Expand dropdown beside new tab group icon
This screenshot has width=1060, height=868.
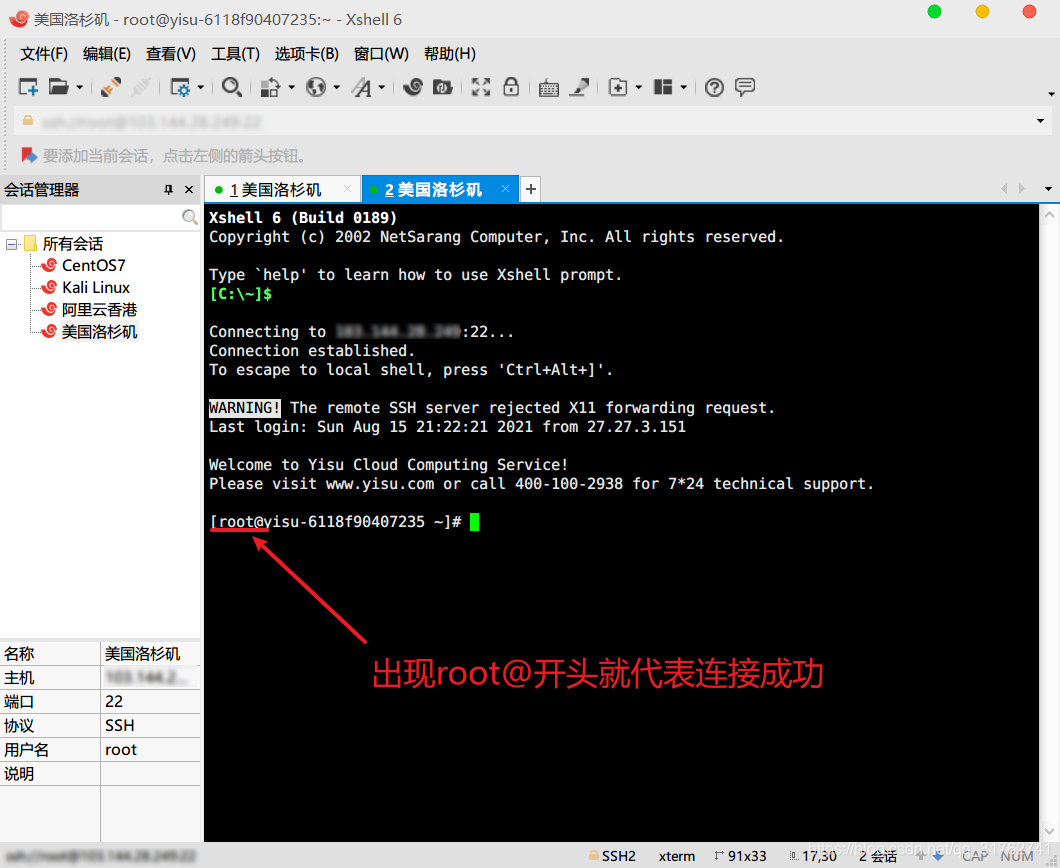point(638,87)
